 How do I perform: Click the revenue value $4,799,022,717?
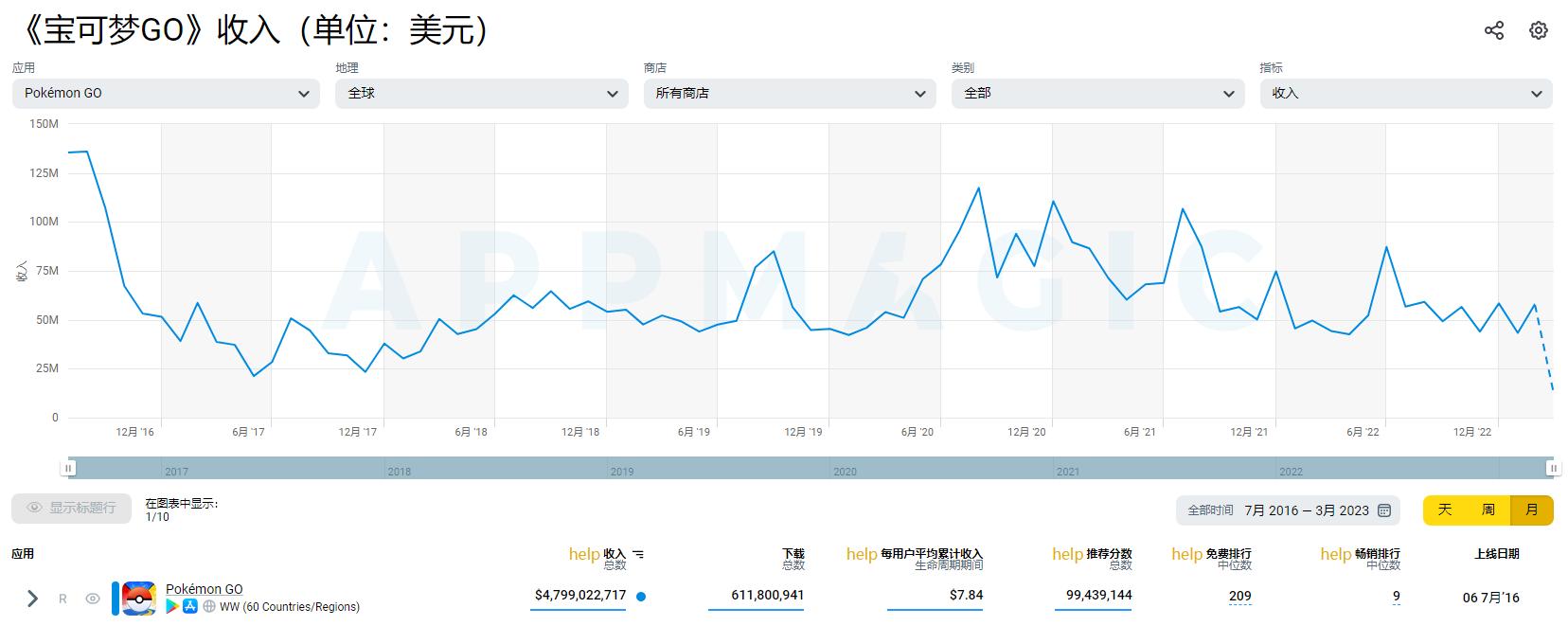coord(580,595)
